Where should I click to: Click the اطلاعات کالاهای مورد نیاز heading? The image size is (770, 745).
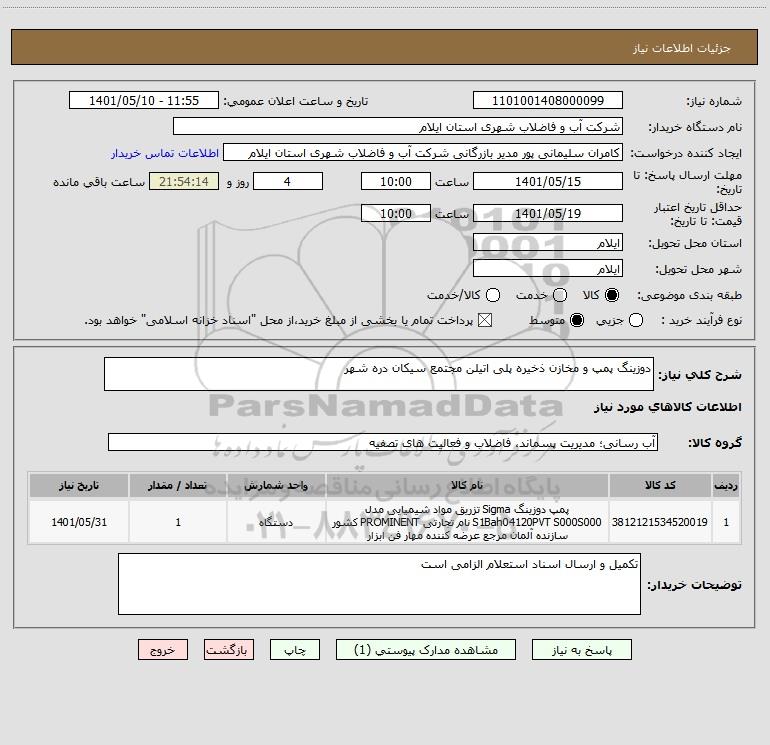667,407
